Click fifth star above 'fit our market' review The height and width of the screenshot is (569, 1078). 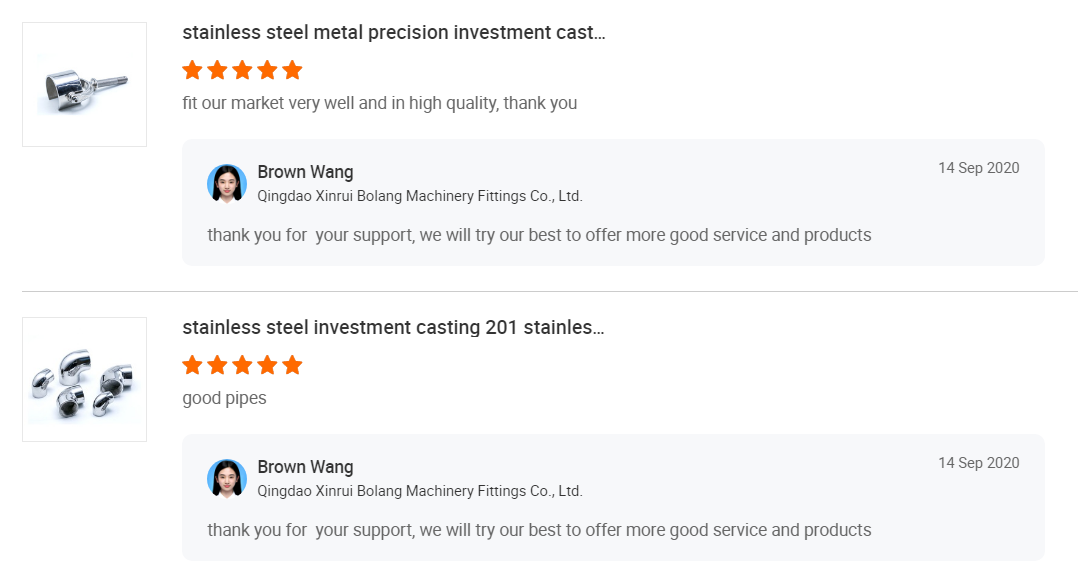[292, 70]
